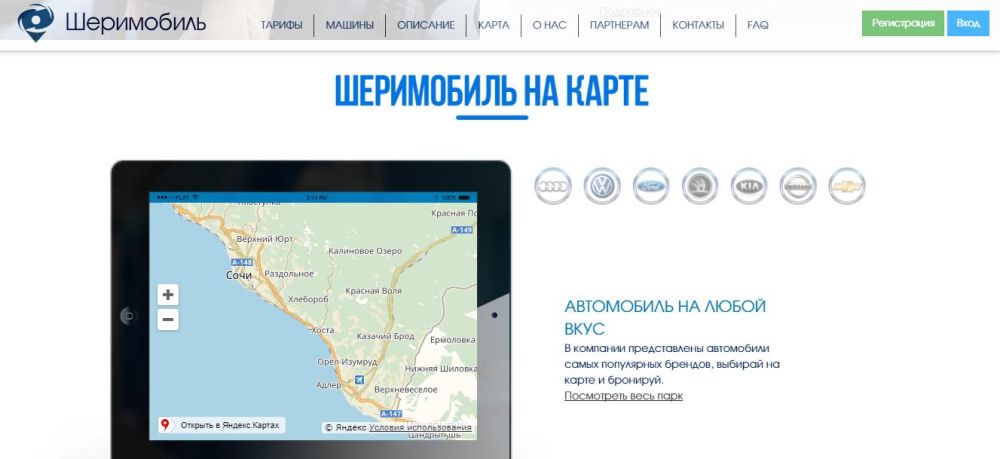Click the Nissan brand icon
The height and width of the screenshot is (459, 1000).
(x=798, y=186)
